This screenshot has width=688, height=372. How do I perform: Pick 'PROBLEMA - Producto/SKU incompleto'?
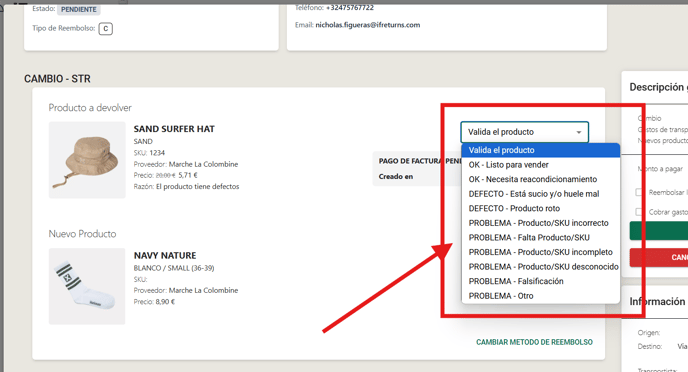[x=541, y=252]
